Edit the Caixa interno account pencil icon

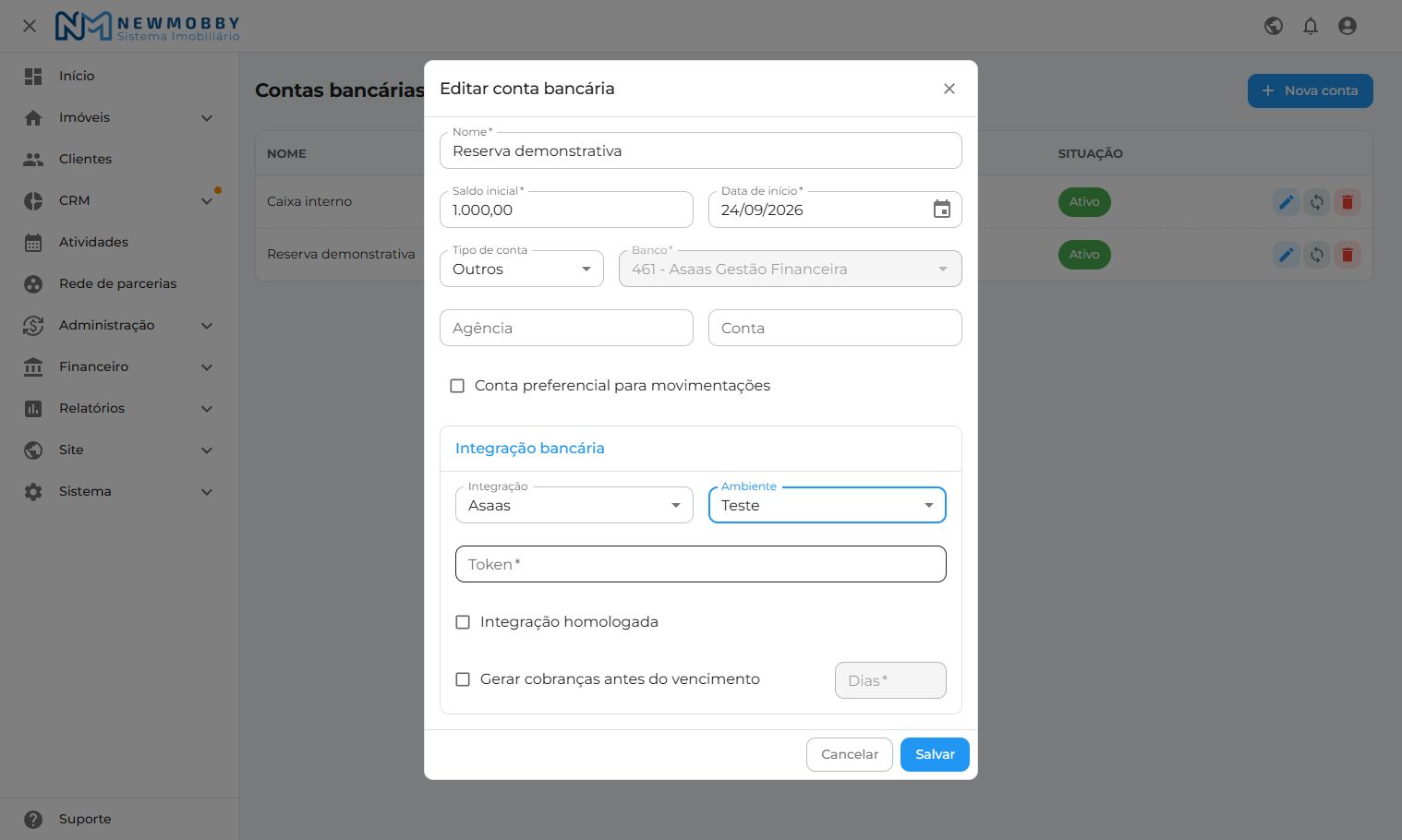click(1287, 202)
